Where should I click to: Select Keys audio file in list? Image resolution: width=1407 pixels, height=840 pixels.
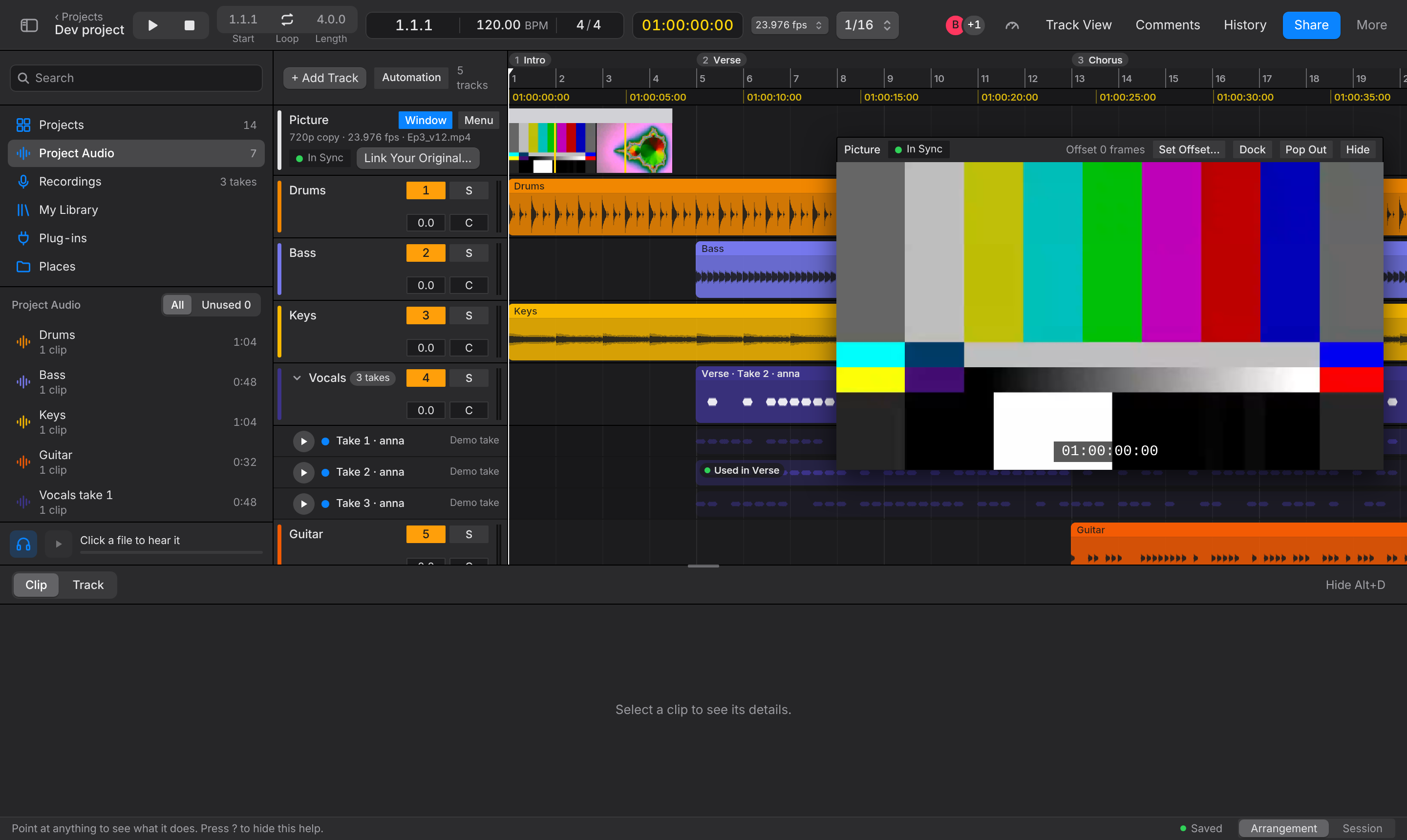pyautogui.click(x=136, y=422)
